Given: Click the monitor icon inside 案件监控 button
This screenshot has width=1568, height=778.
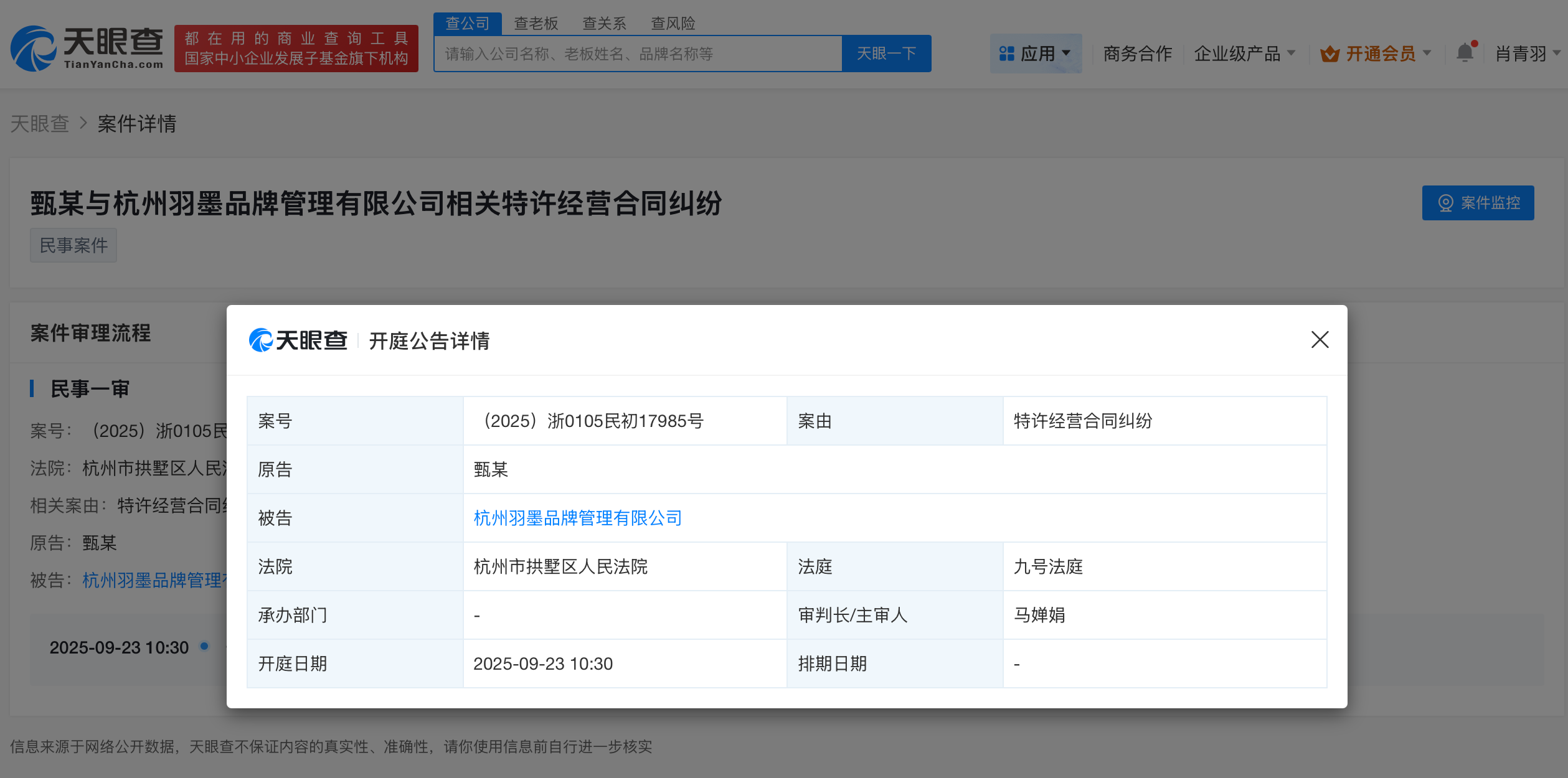Looking at the screenshot, I should click(1445, 202).
